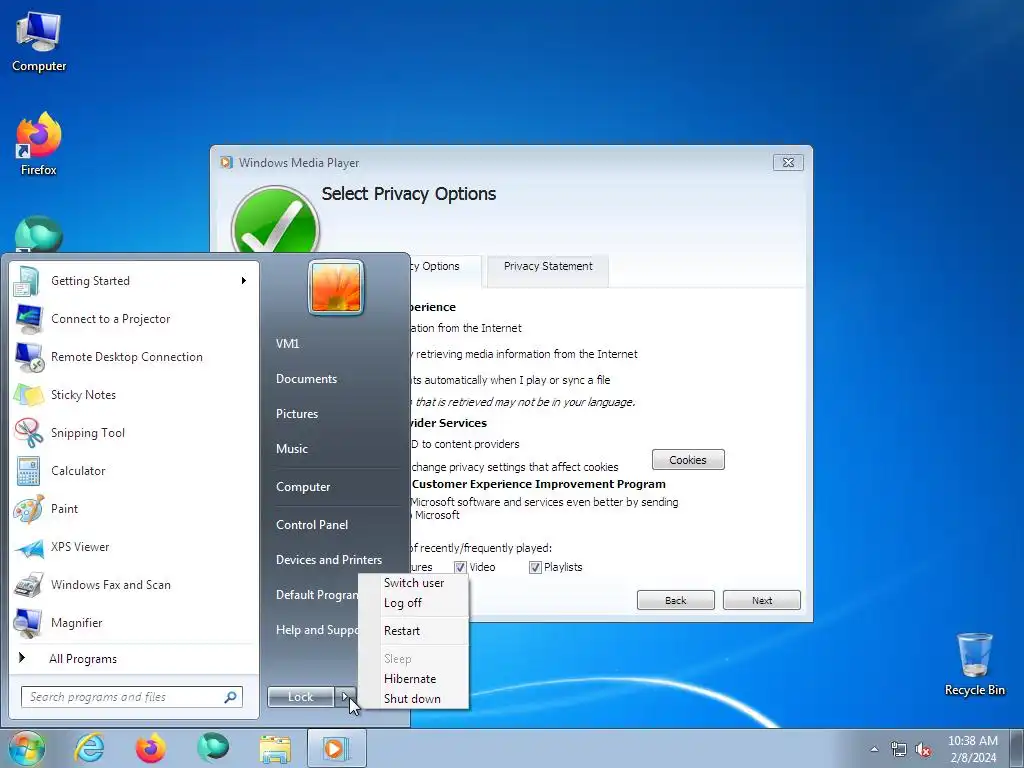Click the Connect to a Projector icon
Viewport: 1024px width, 768px height.
pos(29,319)
